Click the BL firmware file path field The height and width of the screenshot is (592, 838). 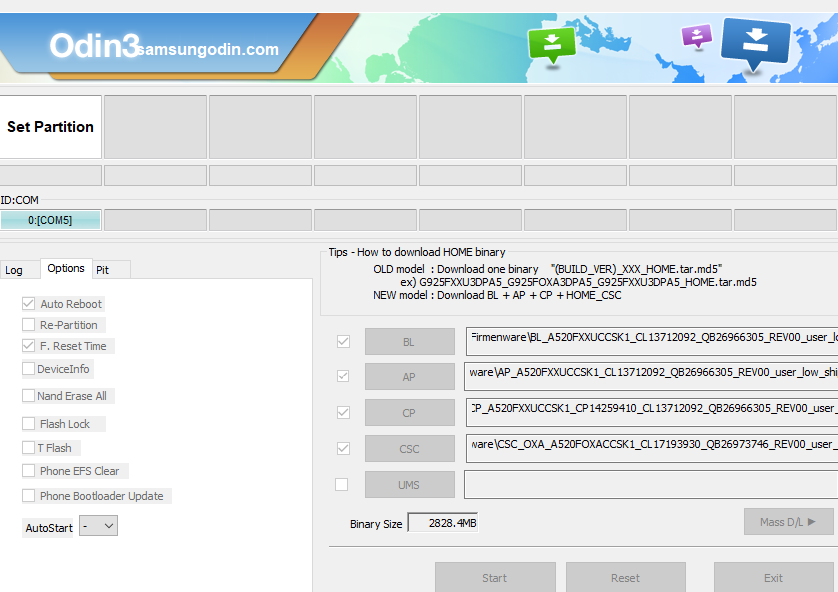click(x=652, y=341)
